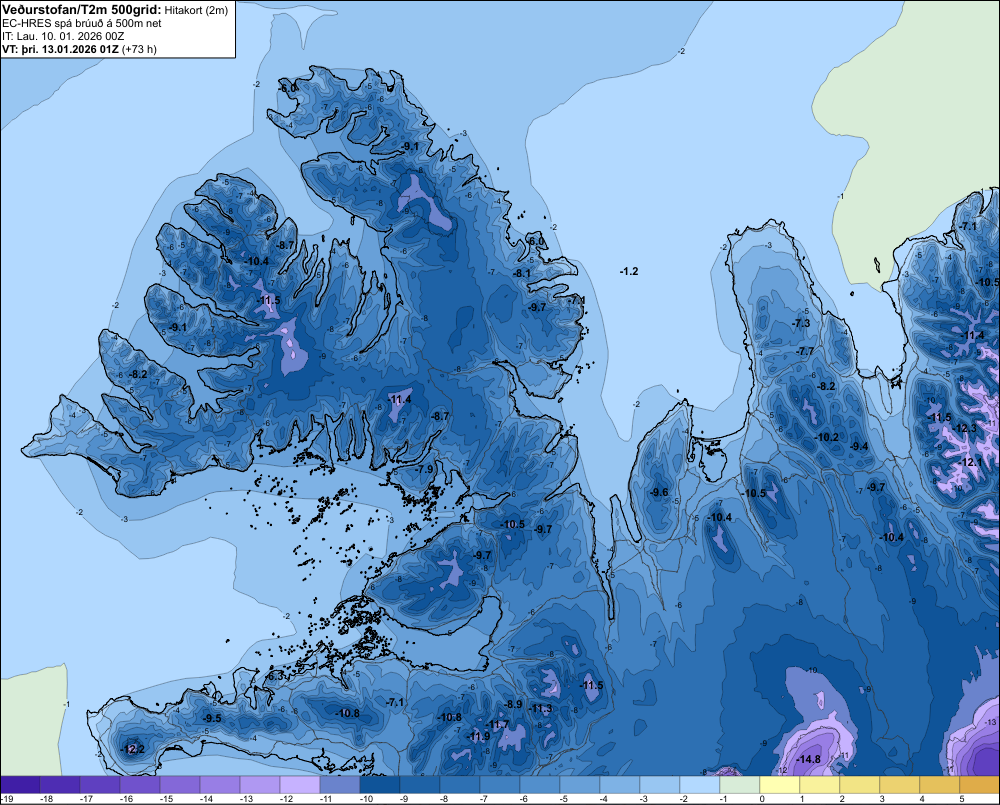Click the -19 legend scale label
This screenshot has height=805, width=1000.
point(6,799)
